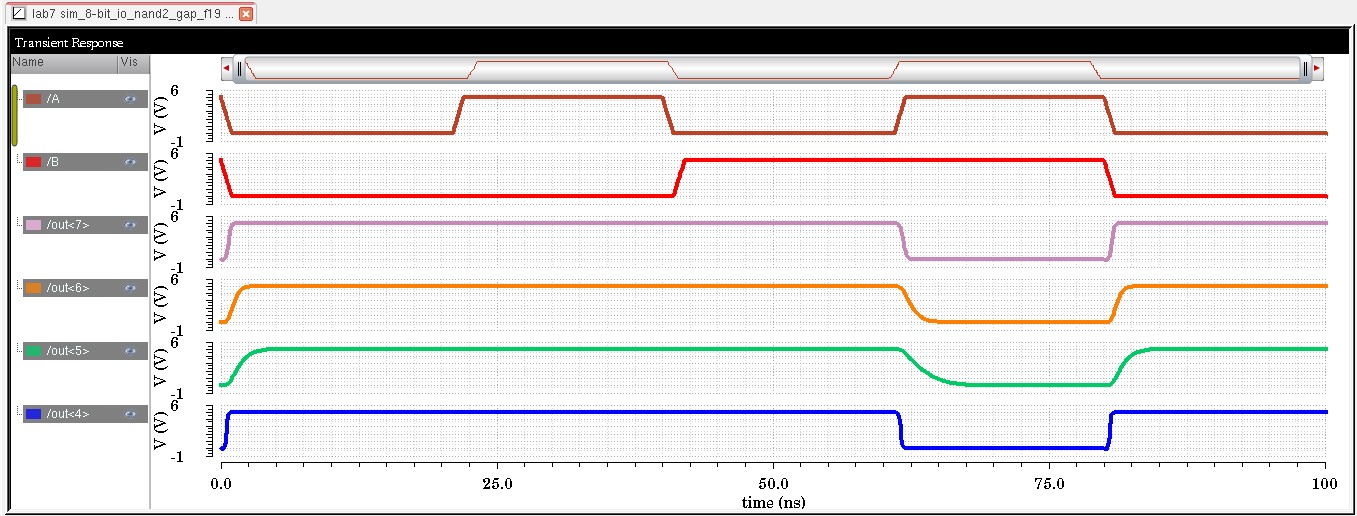Click the right handle of the overview slider
This screenshot has width=1357, height=516.
pos(1305,68)
